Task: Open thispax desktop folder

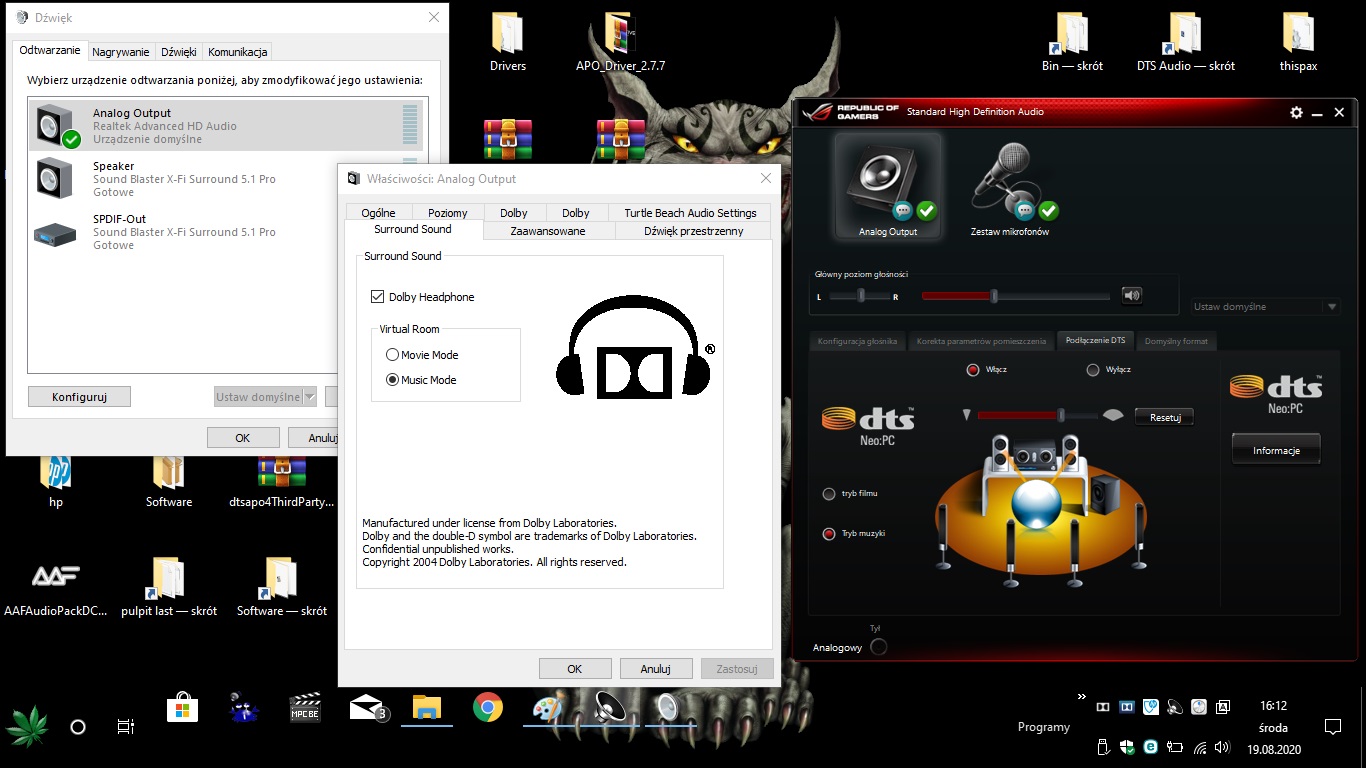Action: click(1298, 43)
